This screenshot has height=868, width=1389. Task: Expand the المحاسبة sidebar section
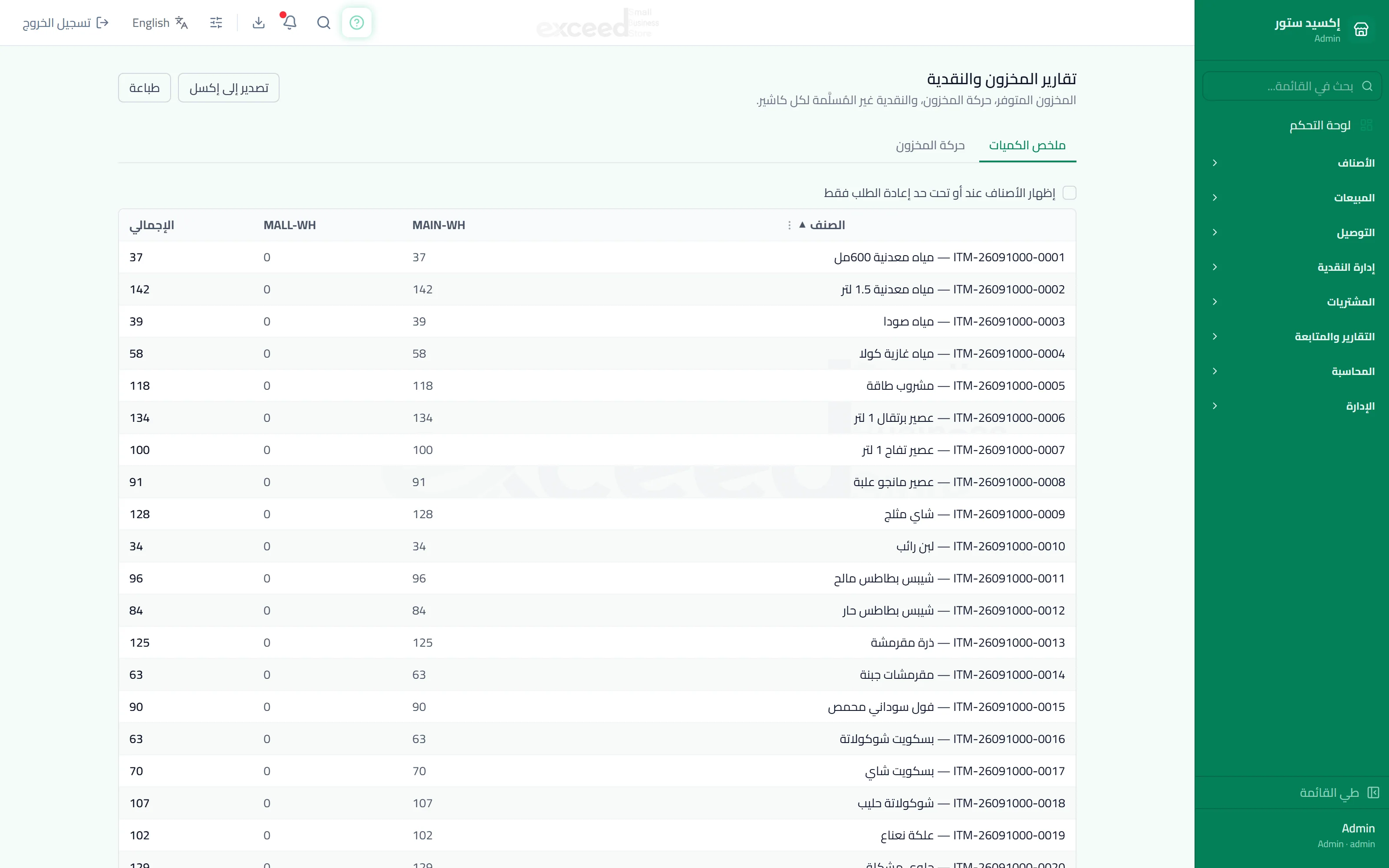pyautogui.click(x=1291, y=372)
